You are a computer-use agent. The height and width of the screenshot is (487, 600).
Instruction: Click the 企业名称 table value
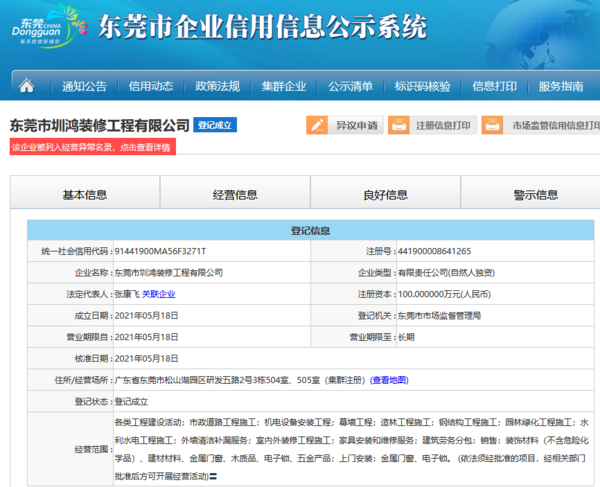[x=169, y=273]
